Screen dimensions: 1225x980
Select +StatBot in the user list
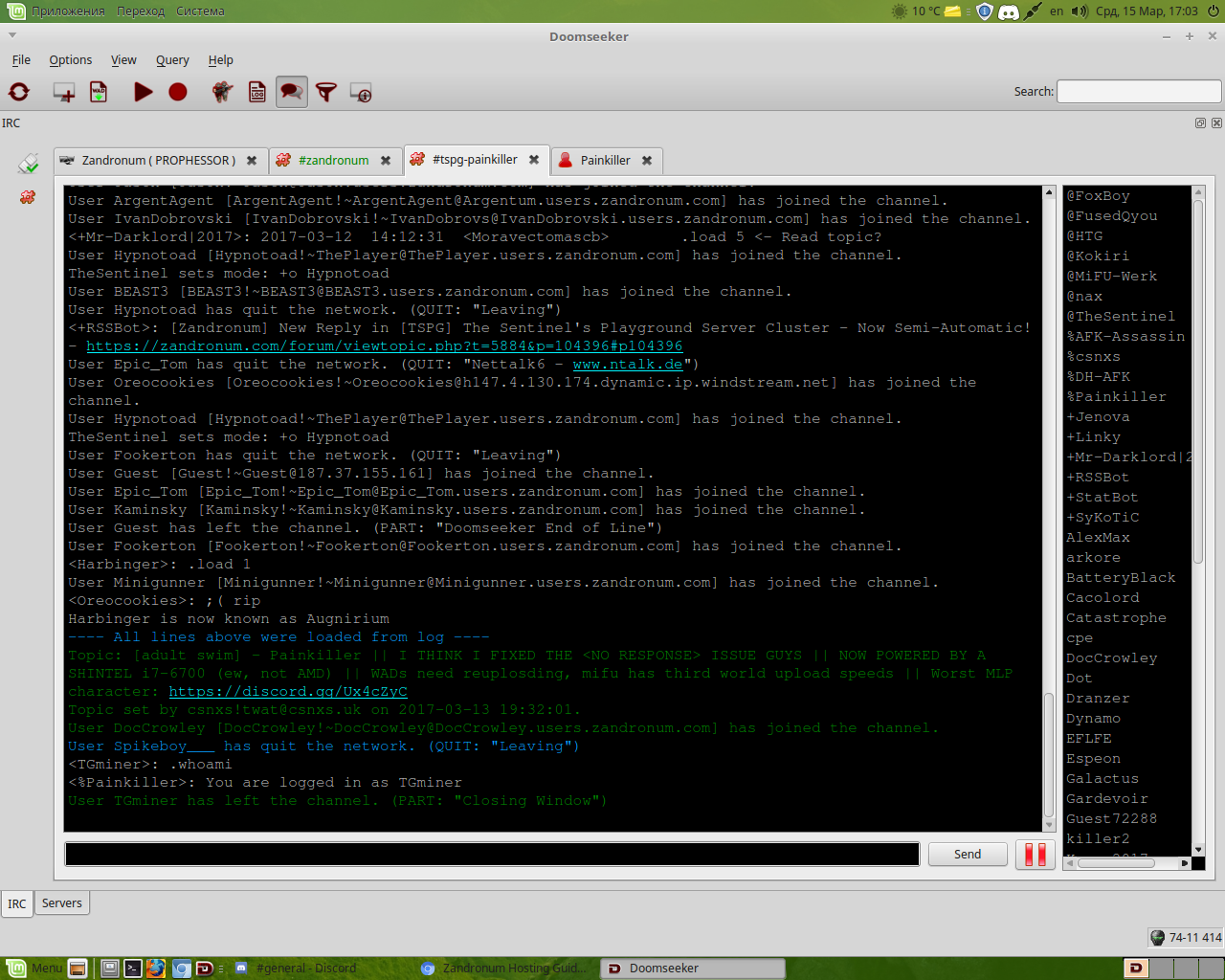(x=1102, y=497)
